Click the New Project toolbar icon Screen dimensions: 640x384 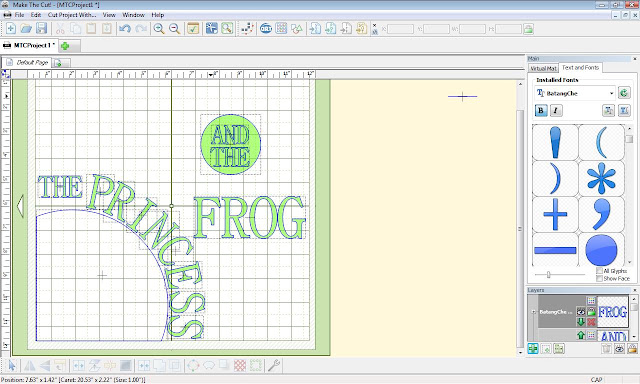coord(11,29)
